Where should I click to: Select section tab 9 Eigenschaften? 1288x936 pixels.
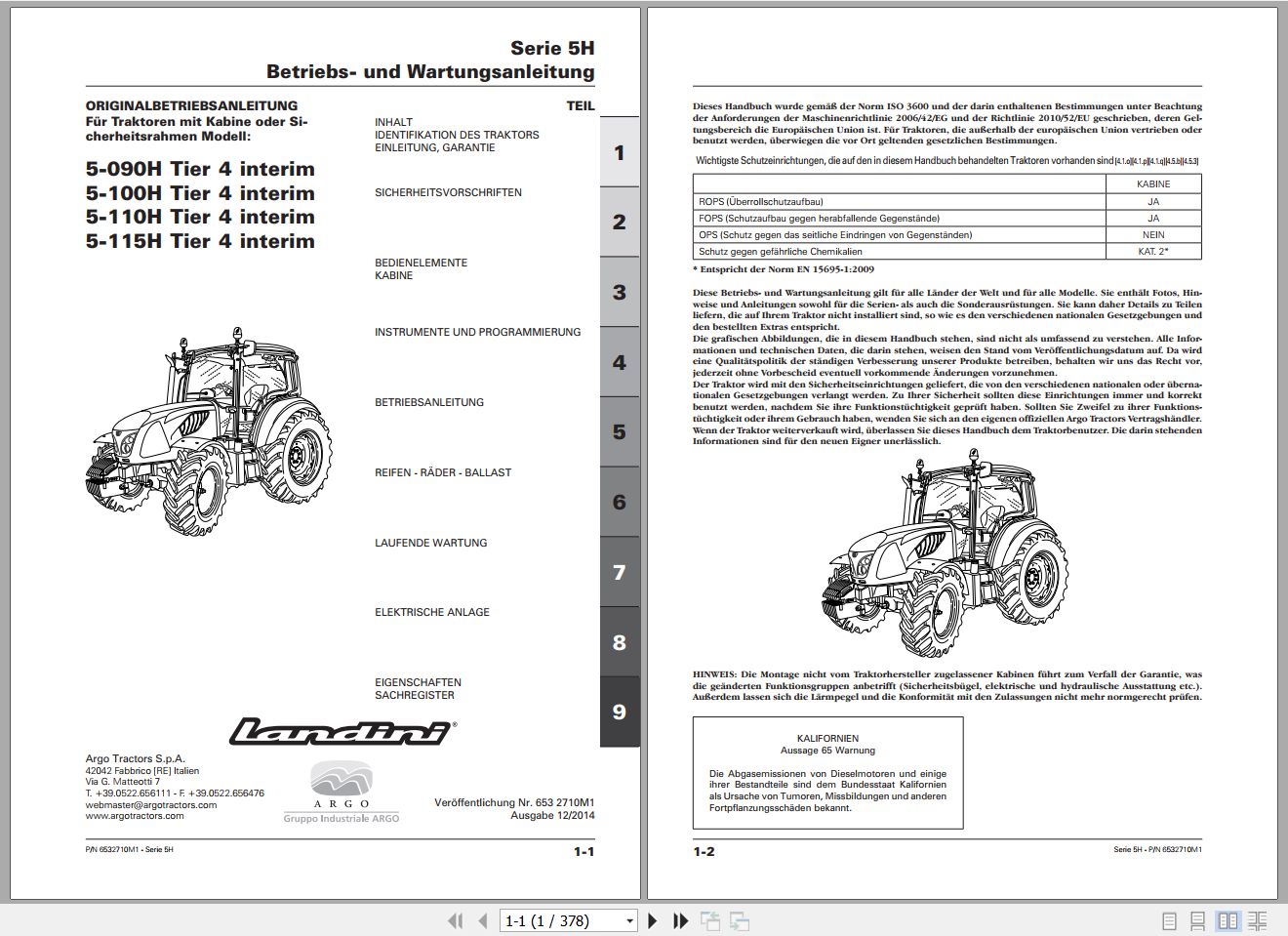point(619,712)
